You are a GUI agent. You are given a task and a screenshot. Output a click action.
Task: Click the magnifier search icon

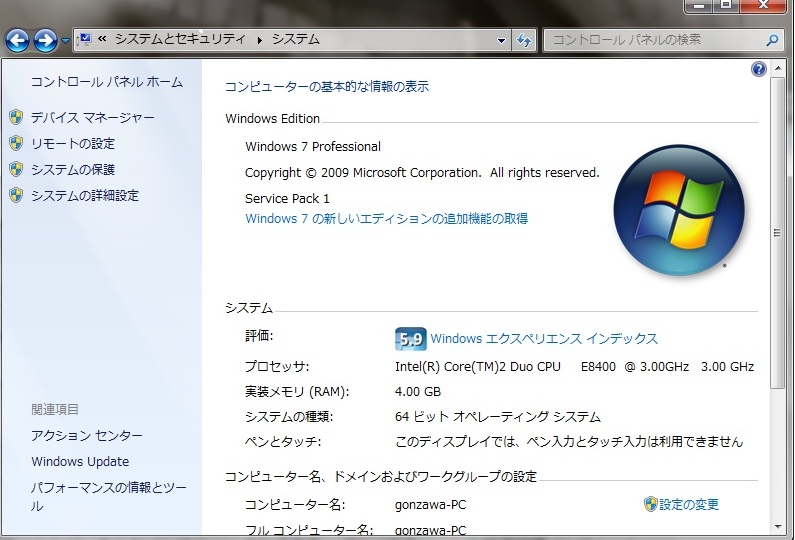point(772,40)
